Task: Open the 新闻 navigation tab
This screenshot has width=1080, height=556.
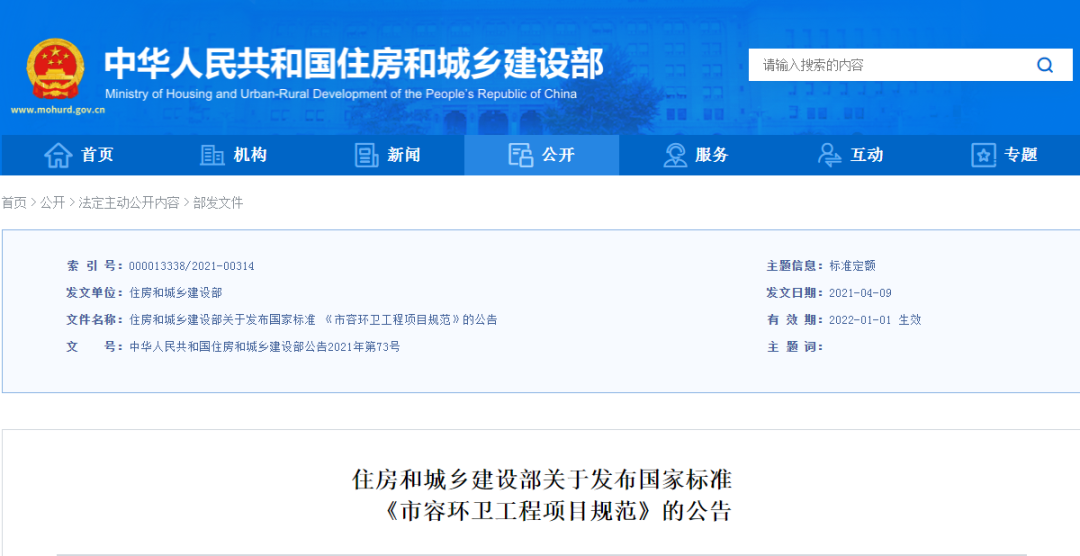Action: pyautogui.click(x=386, y=155)
